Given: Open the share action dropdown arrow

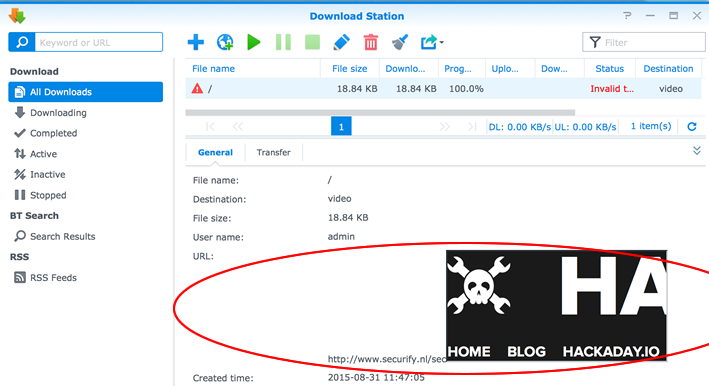Looking at the screenshot, I should (x=441, y=42).
